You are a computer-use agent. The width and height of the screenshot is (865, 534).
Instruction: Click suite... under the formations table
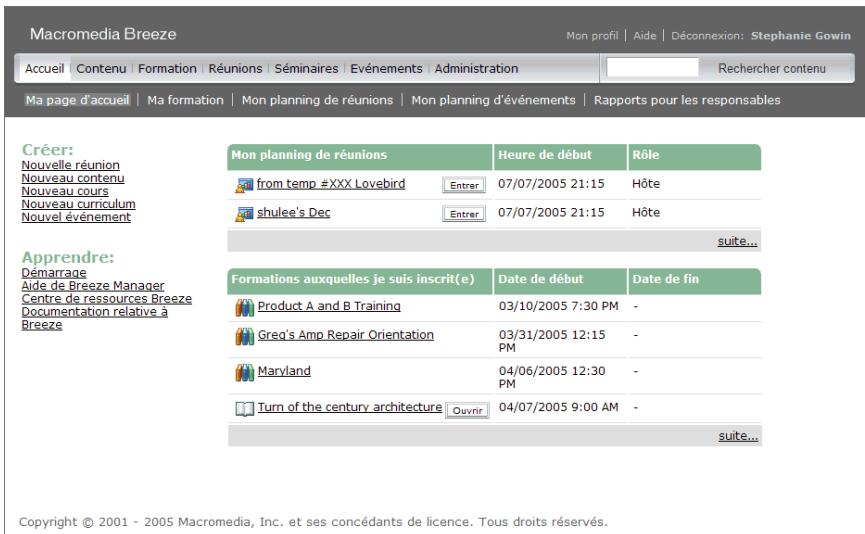pos(738,436)
